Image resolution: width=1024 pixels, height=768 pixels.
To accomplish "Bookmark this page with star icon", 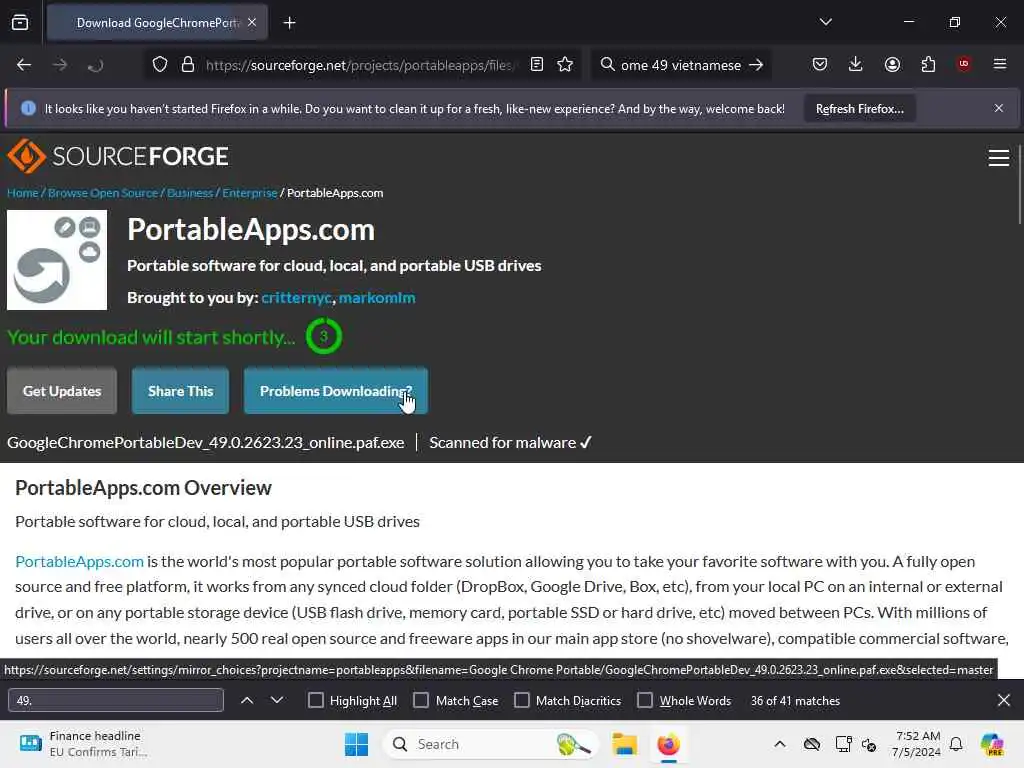I will click(x=565, y=64).
